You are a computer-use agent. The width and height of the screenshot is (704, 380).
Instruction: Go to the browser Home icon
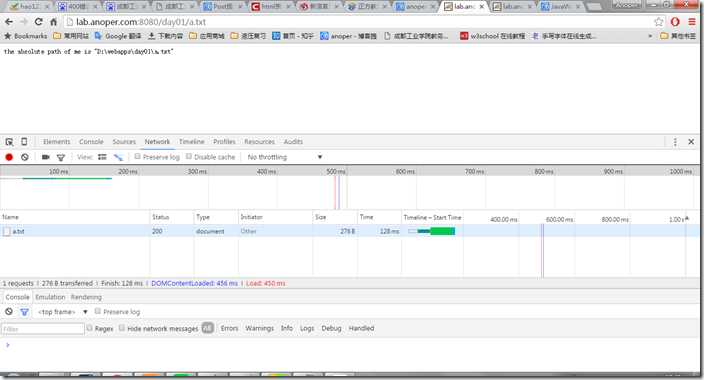tap(53, 22)
